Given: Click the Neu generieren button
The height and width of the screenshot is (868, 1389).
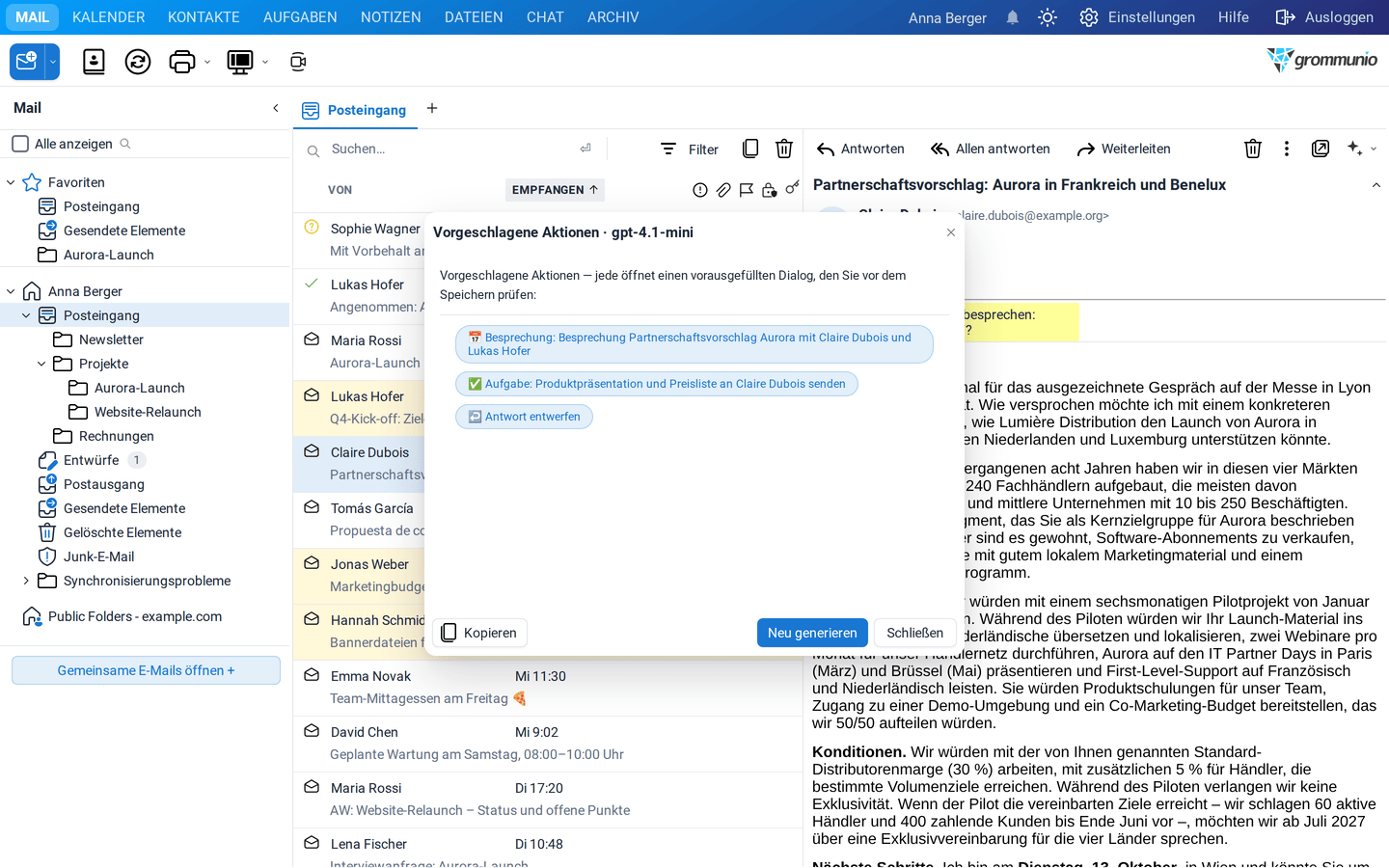Looking at the screenshot, I should pos(812,633).
